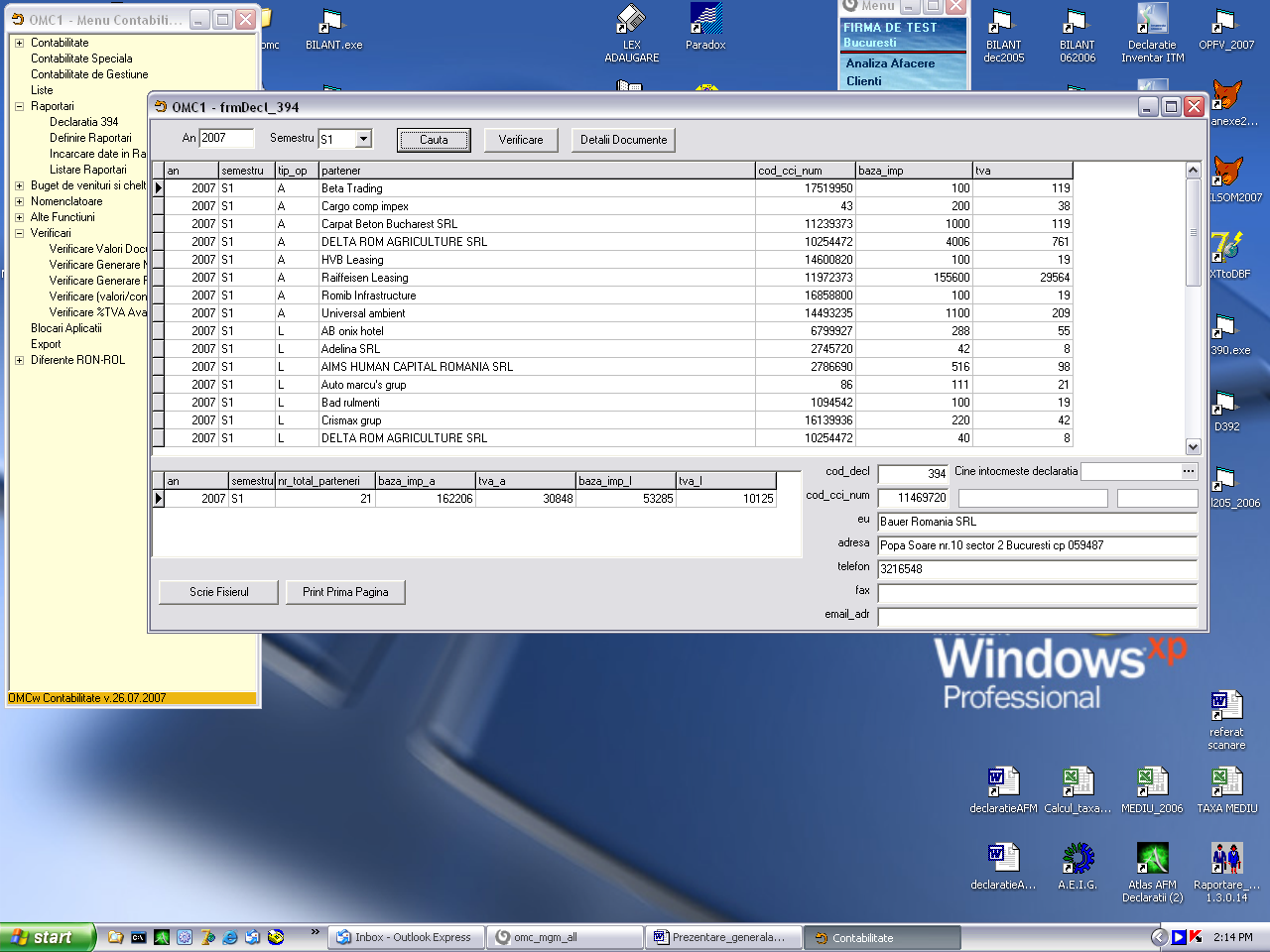Image resolution: width=1270 pixels, height=952 pixels.
Task: Click the grid scrollbar down arrow
Action: [1194, 446]
